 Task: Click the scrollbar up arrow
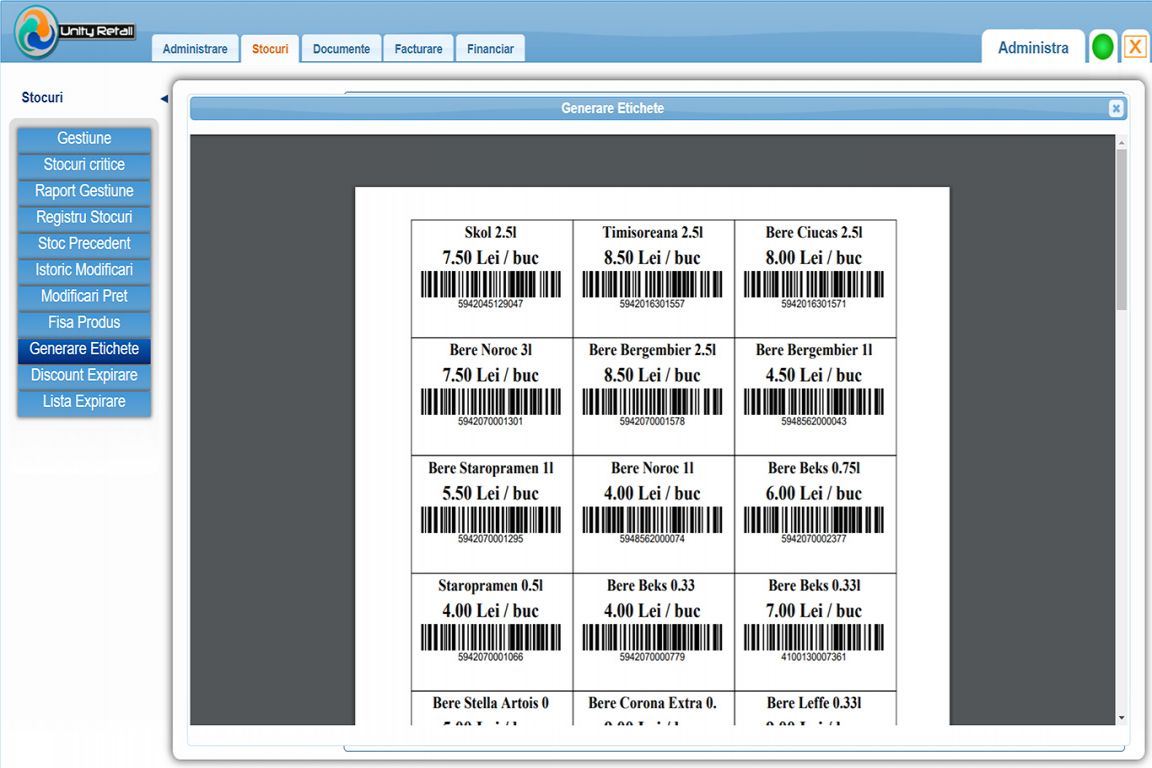tap(1121, 142)
